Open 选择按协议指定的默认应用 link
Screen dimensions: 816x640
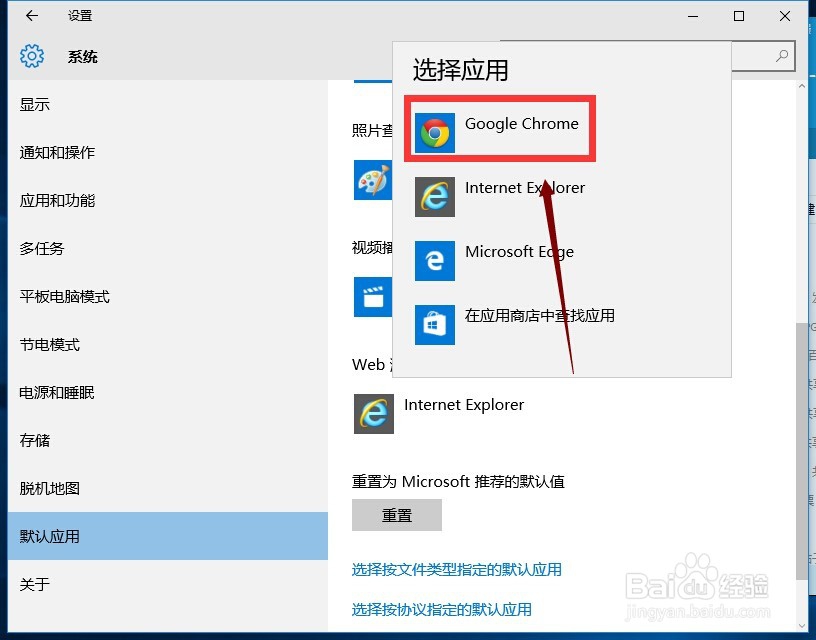point(441,609)
